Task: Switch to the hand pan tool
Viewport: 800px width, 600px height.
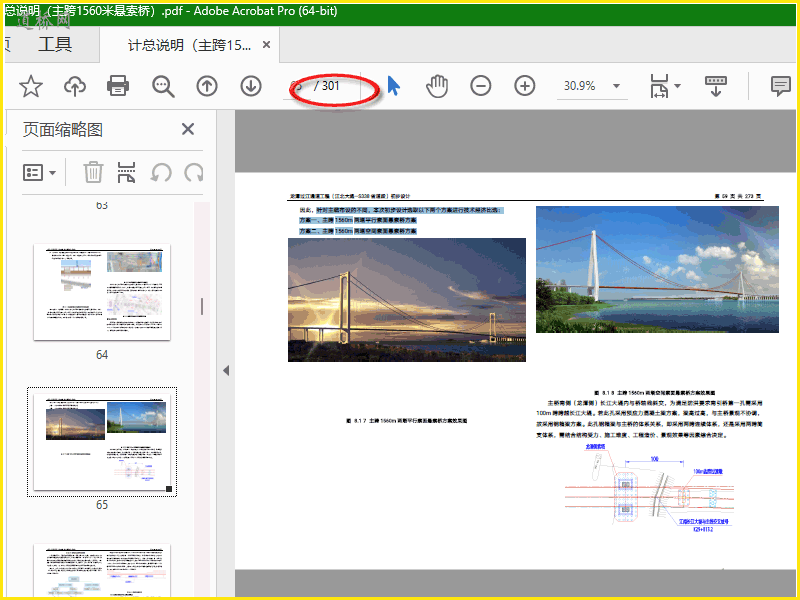Action: coord(437,86)
